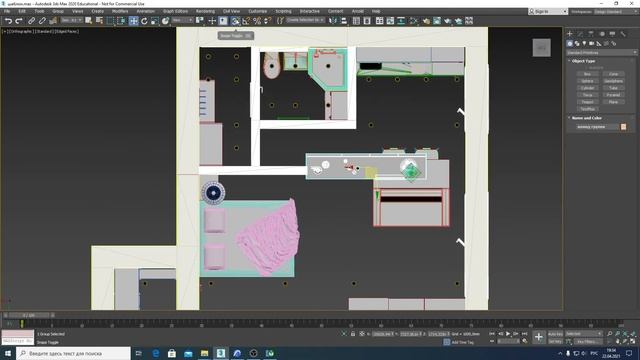Viewport: 640px width, 360px height.
Task: Click the Undo arrow in the toolbar
Action: (x=8, y=21)
